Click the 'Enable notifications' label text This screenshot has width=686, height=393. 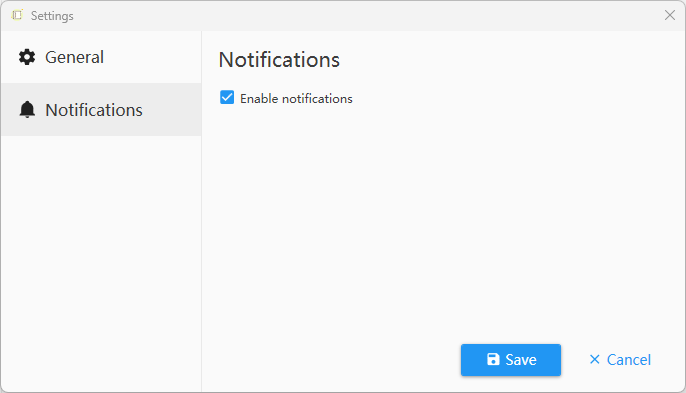[x=296, y=98]
